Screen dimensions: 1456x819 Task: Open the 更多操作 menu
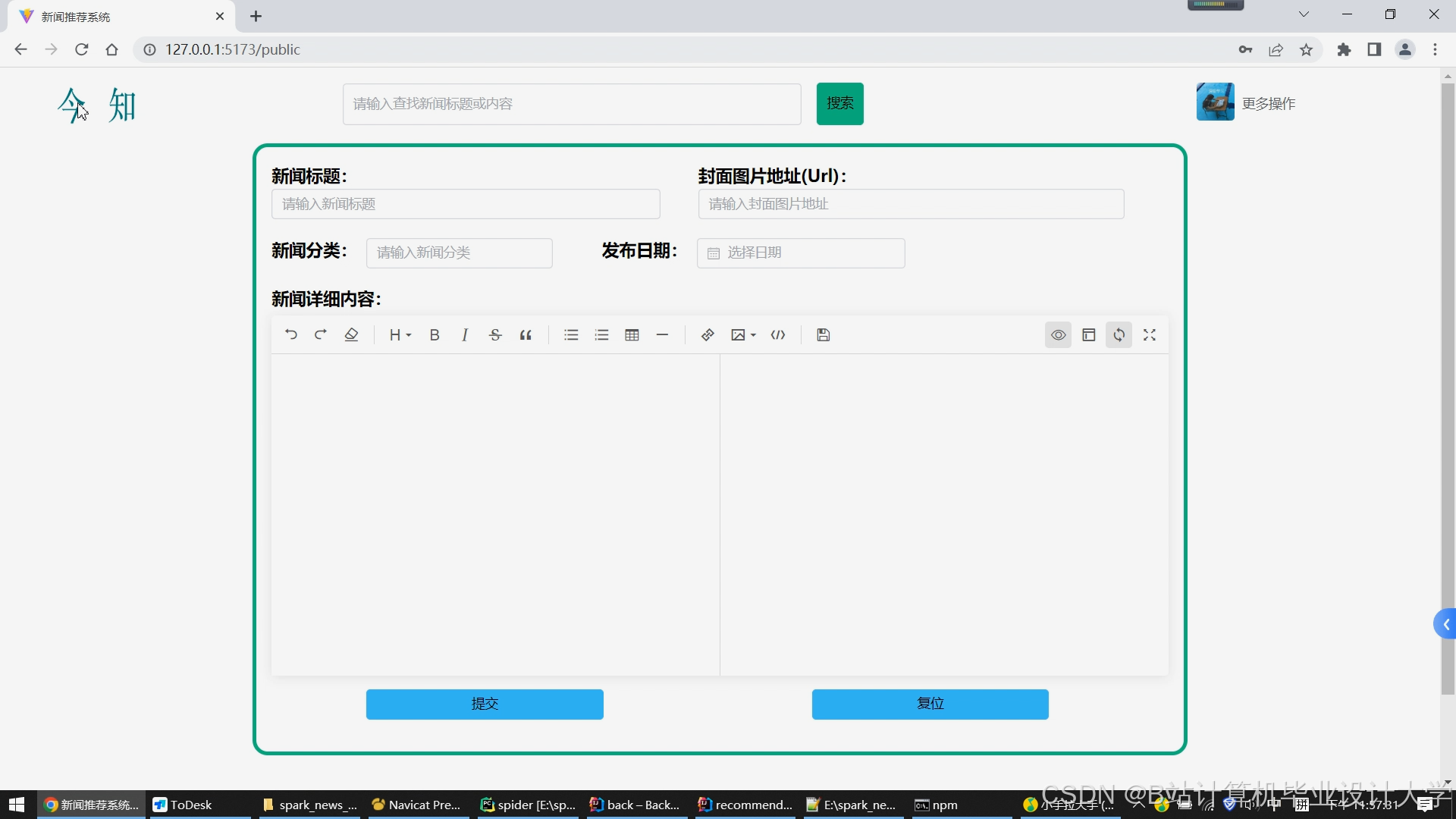[1268, 103]
